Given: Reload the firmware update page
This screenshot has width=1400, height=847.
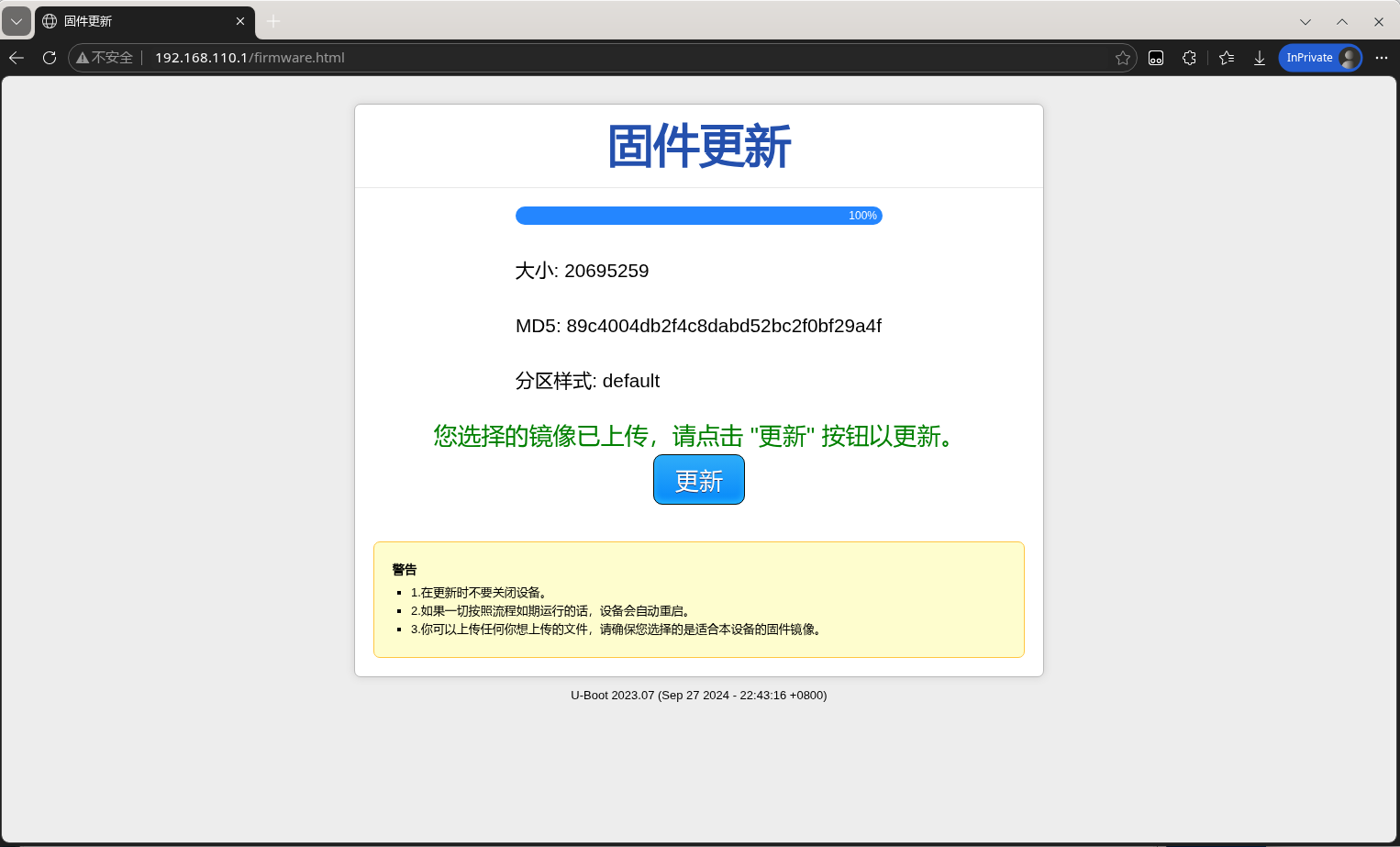Looking at the screenshot, I should tap(49, 57).
